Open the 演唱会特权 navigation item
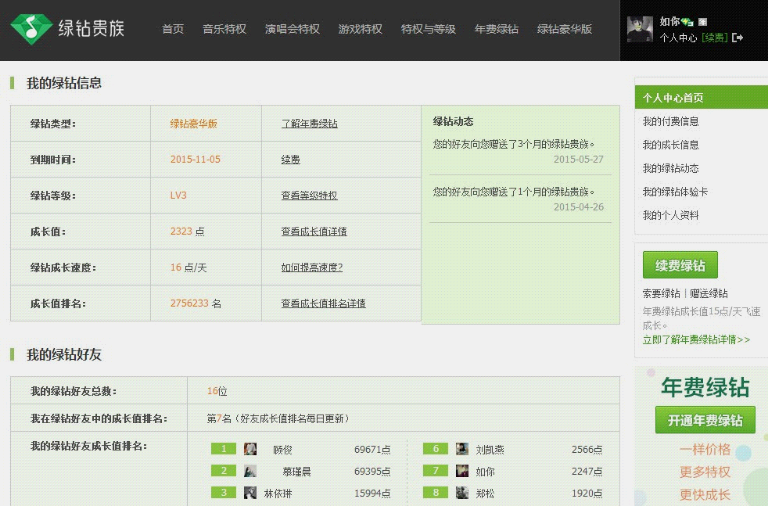Viewport: 768px width, 506px height. tap(292, 29)
